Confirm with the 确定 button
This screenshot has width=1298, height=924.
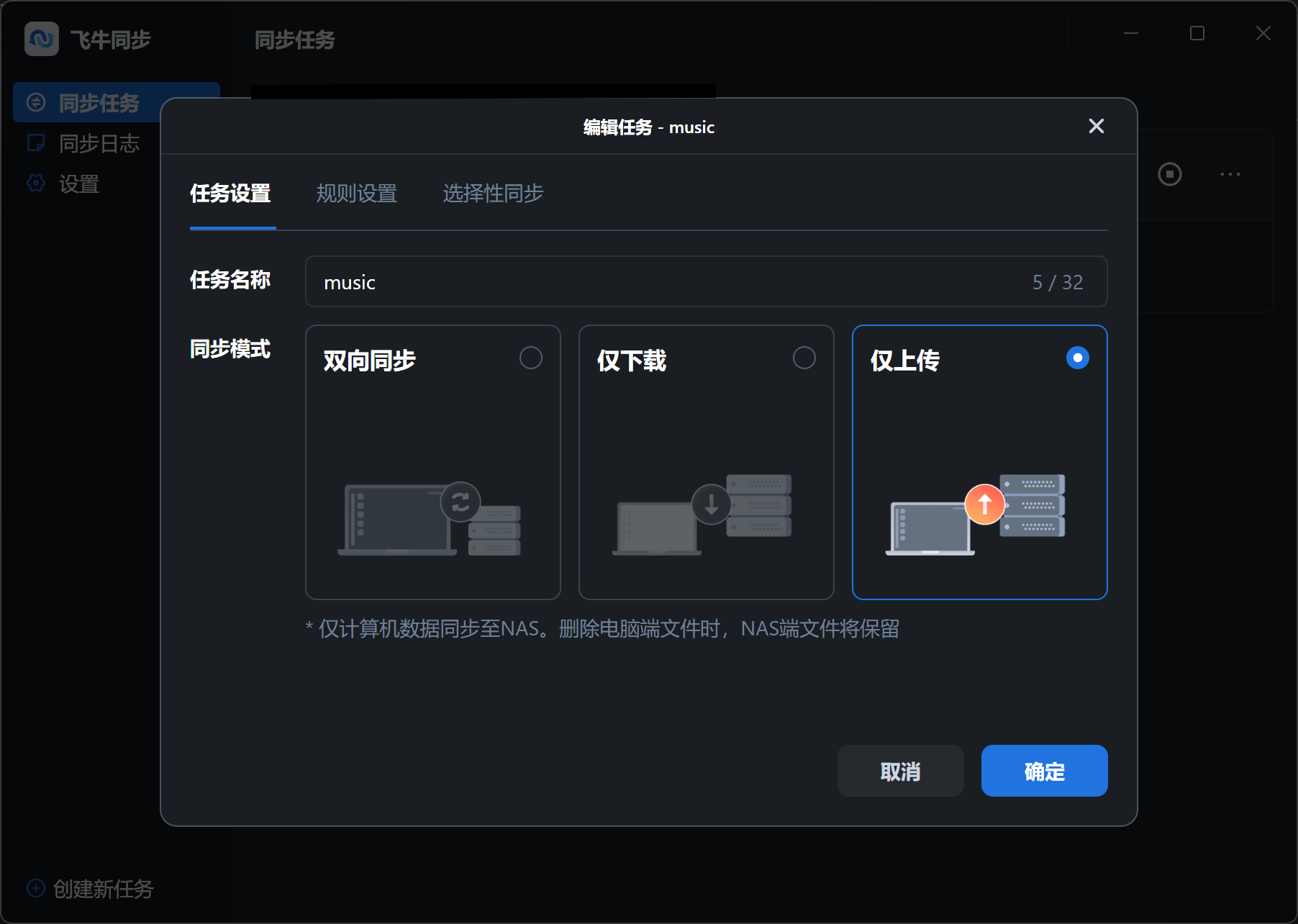(x=1045, y=771)
